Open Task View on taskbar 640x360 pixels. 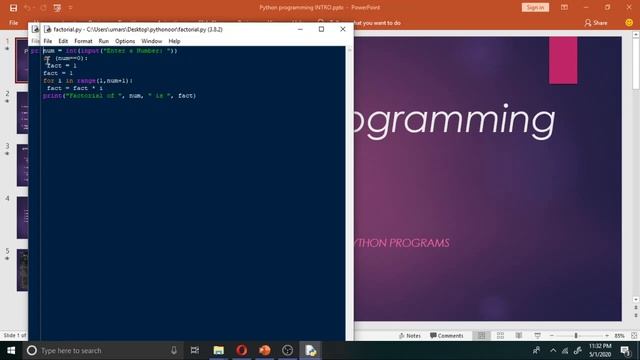[x=195, y=351]
